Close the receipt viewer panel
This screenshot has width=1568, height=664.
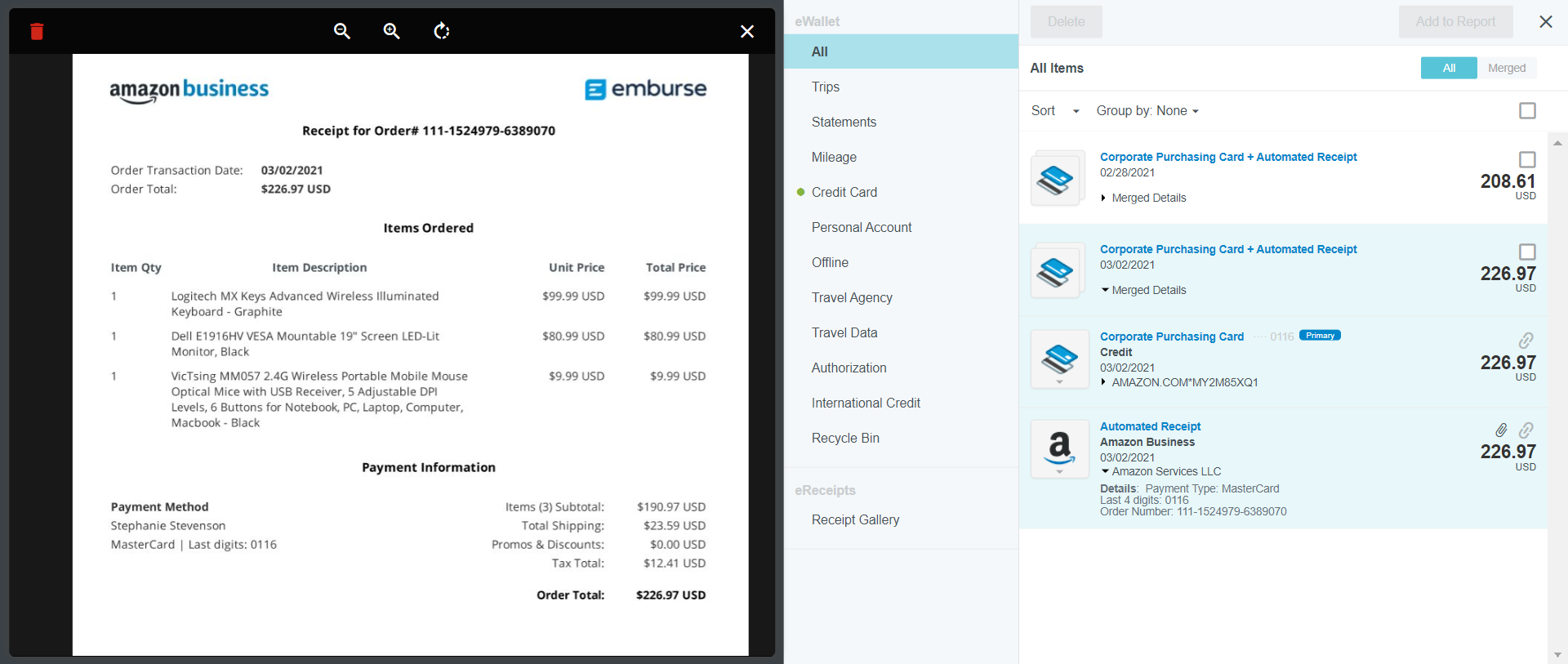[746, 32]
